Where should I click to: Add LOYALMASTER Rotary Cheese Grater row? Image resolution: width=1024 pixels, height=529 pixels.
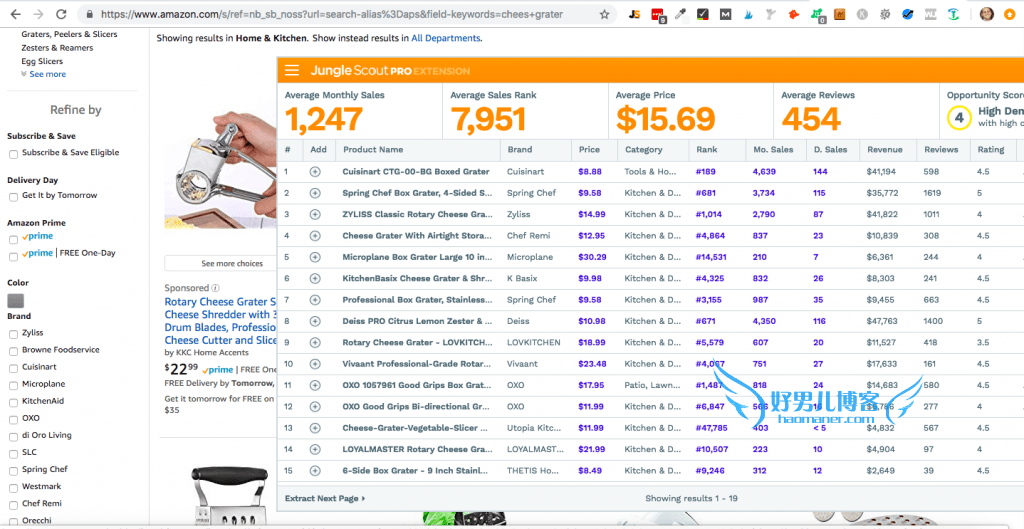point(315,449)
